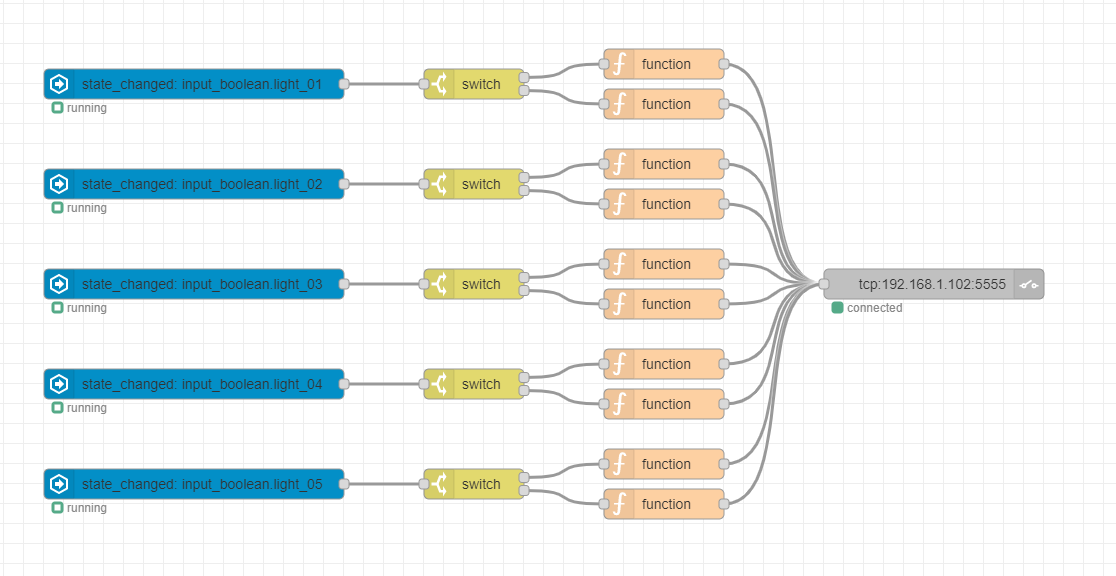Click the output port of the light_04 state_changed node
The width and height of the screenshot is (1116, 576).
344,384
